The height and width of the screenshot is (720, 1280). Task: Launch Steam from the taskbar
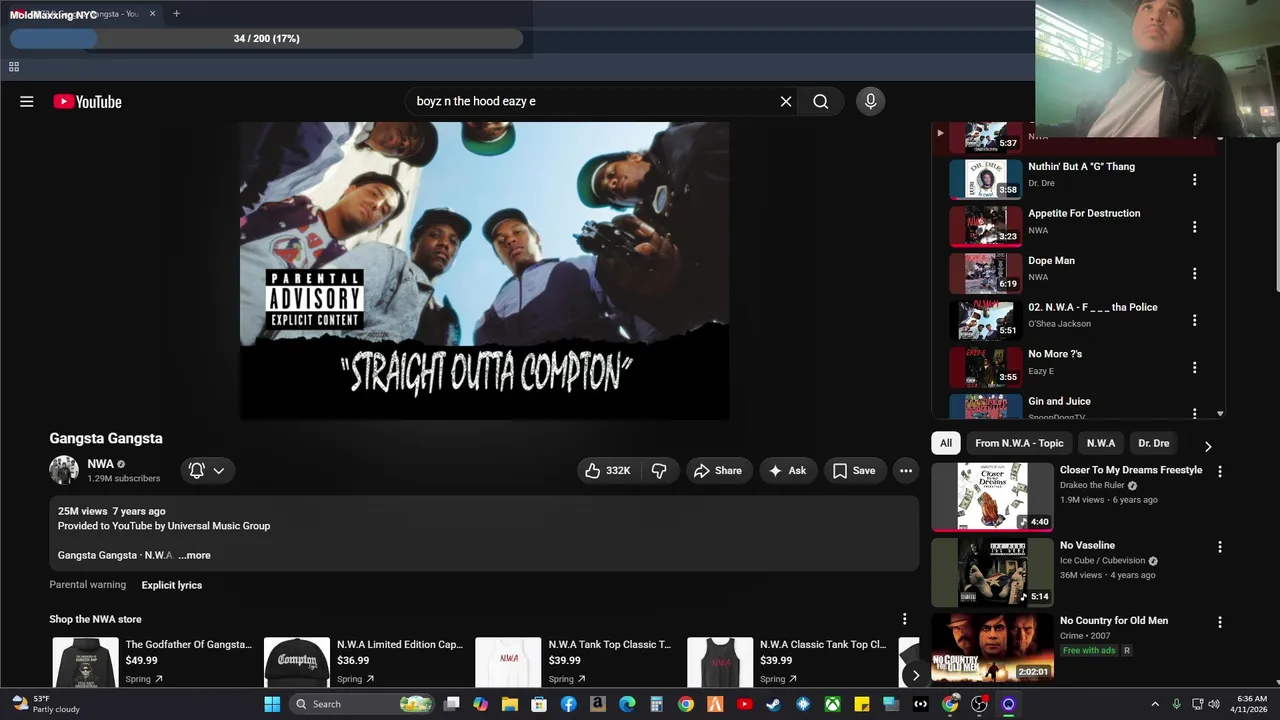click(774, 704)
